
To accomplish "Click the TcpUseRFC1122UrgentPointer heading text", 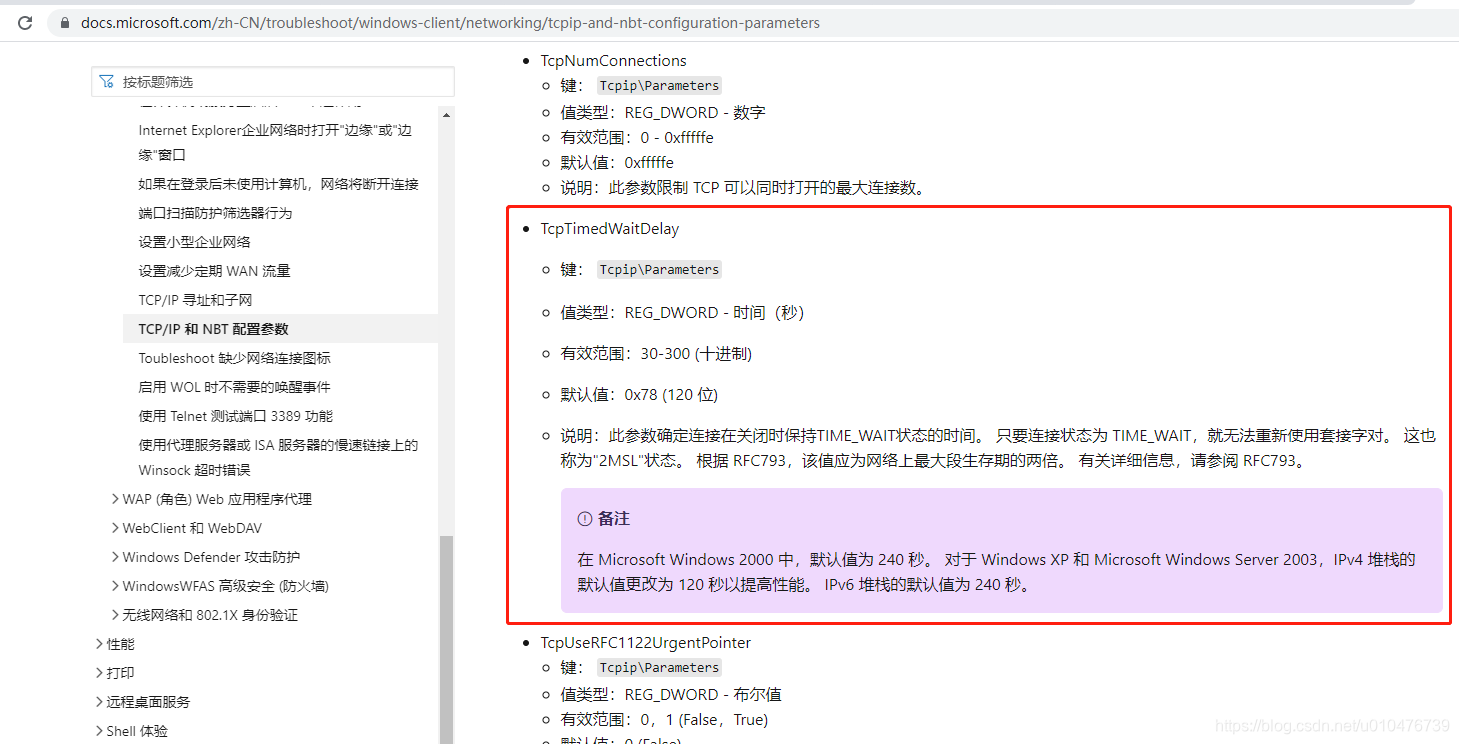I will click(x=645, y=643).
